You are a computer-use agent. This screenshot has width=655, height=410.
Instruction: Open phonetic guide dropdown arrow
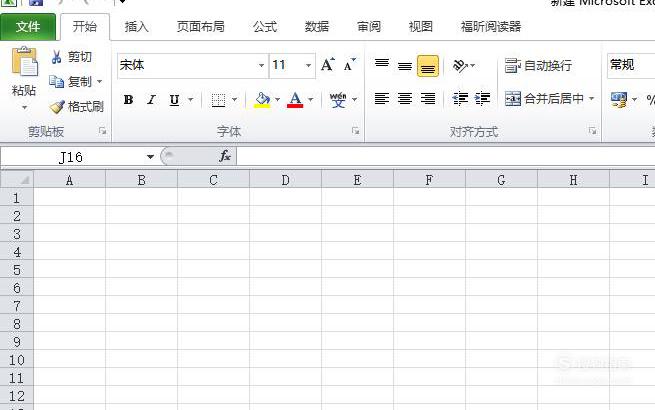pos(354,99)
